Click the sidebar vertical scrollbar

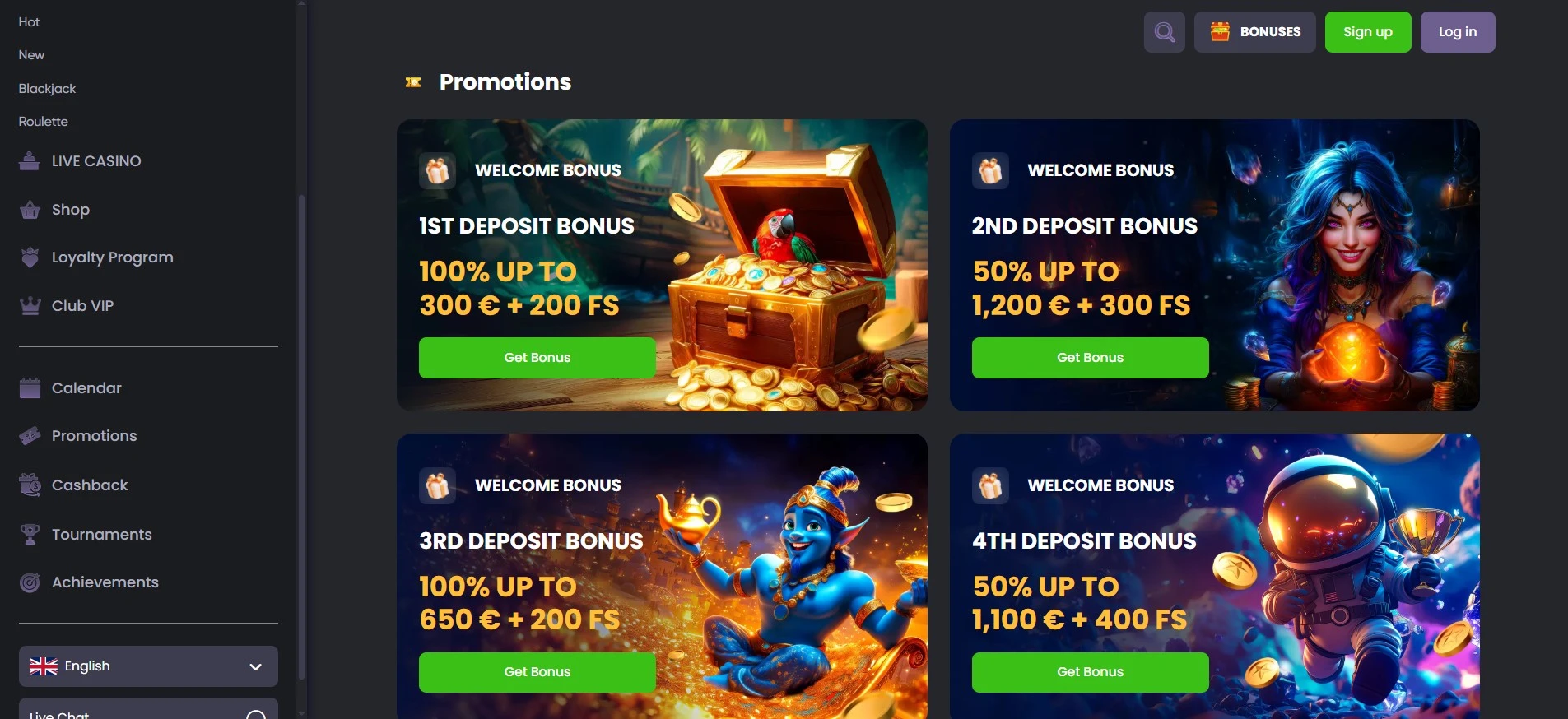point(301,436)
